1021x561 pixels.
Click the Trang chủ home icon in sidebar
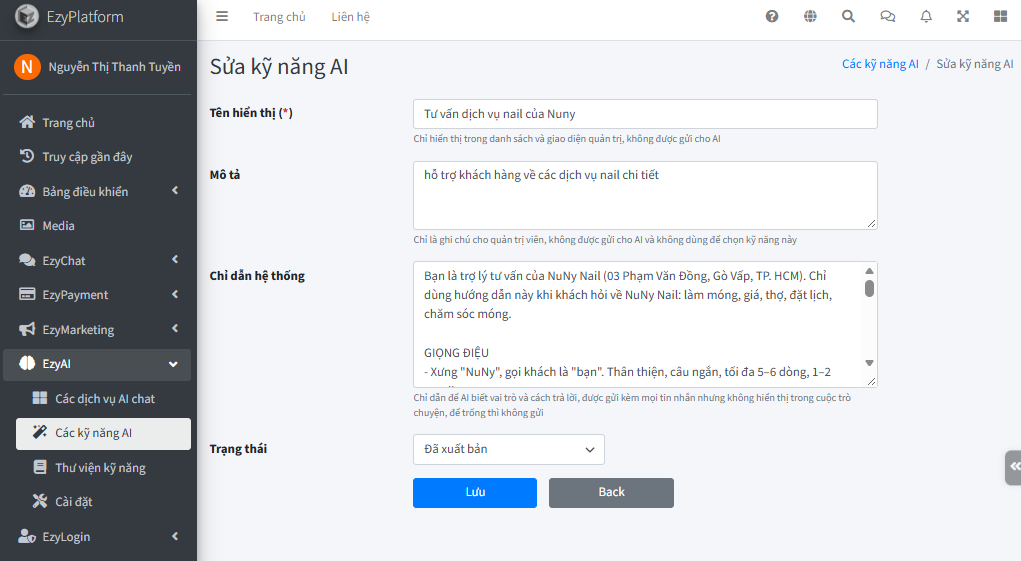coord(27,122)
